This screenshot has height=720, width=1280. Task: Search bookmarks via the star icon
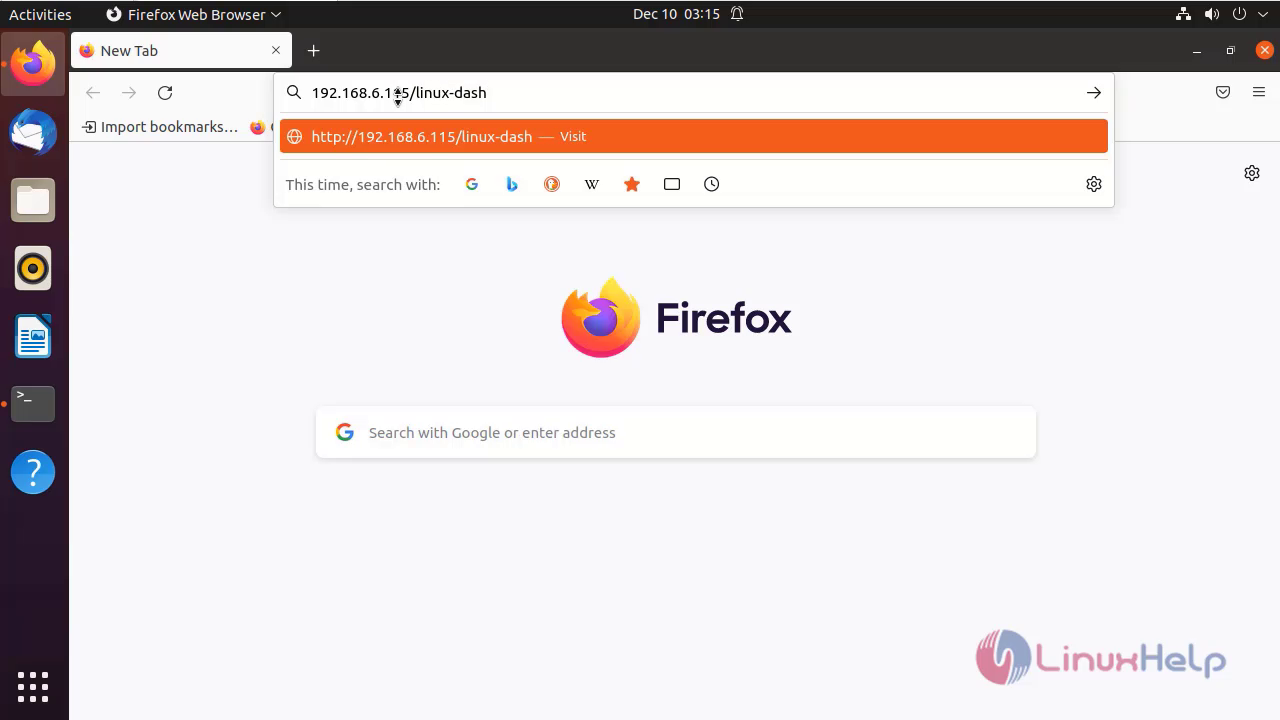pyautogui.click(x=632, y=184)
